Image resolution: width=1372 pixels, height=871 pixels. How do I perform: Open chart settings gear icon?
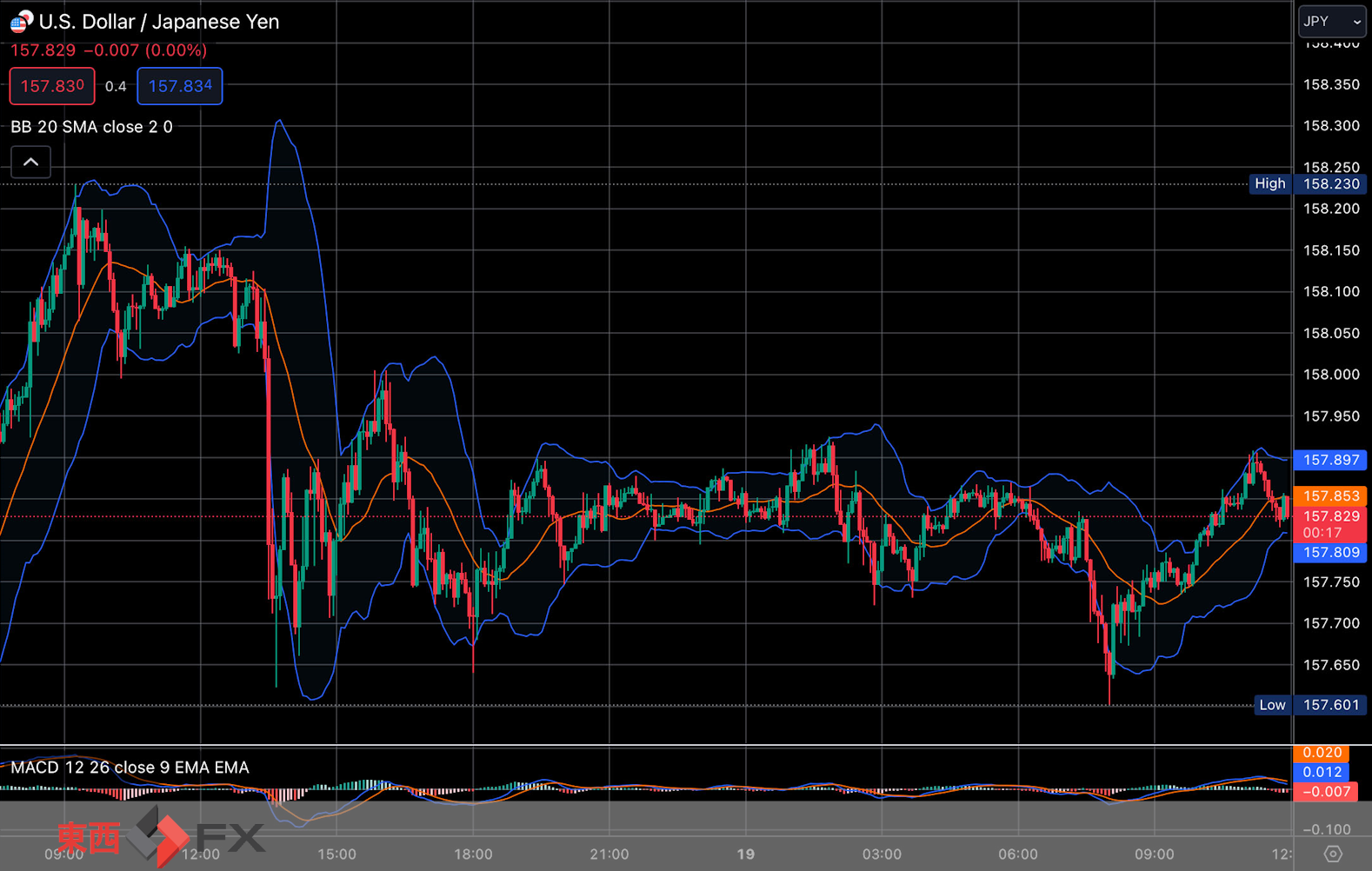[1333, 854]
